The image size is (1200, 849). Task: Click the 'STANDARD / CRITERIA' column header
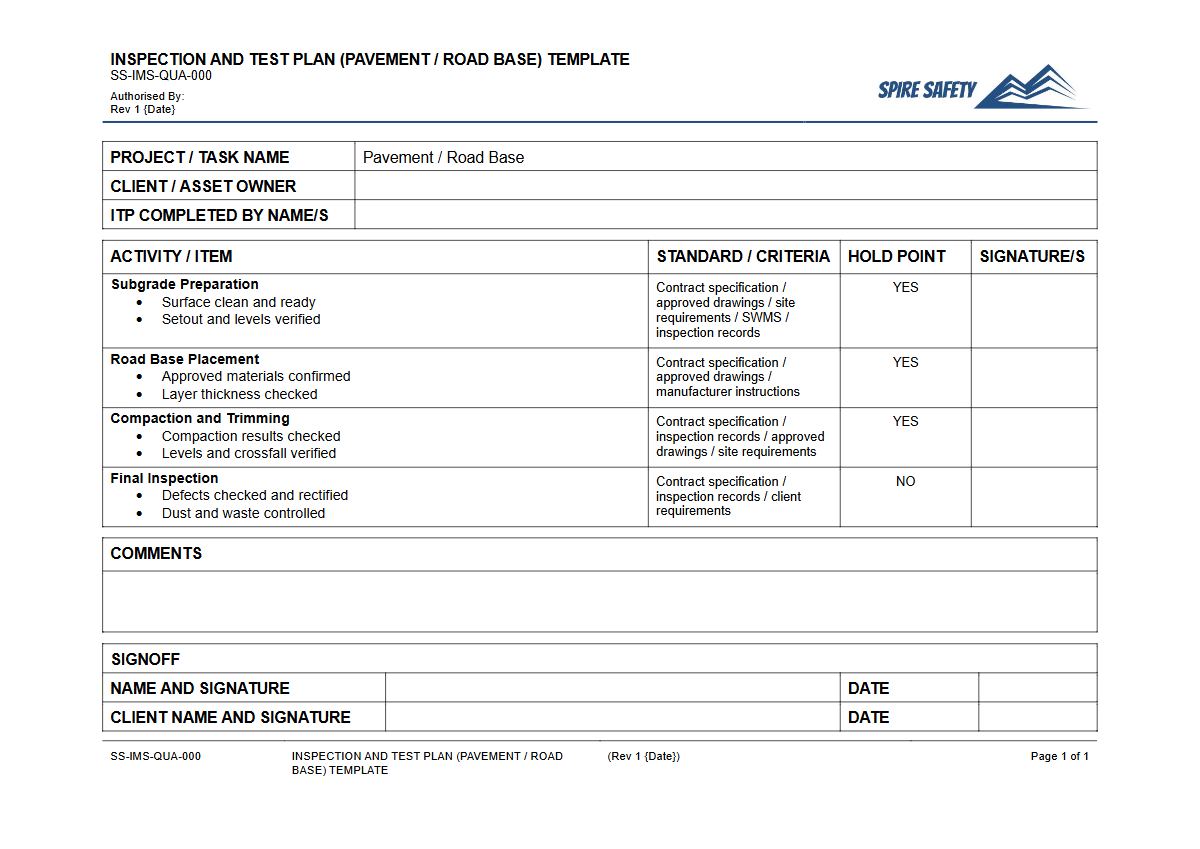(743, 257)
